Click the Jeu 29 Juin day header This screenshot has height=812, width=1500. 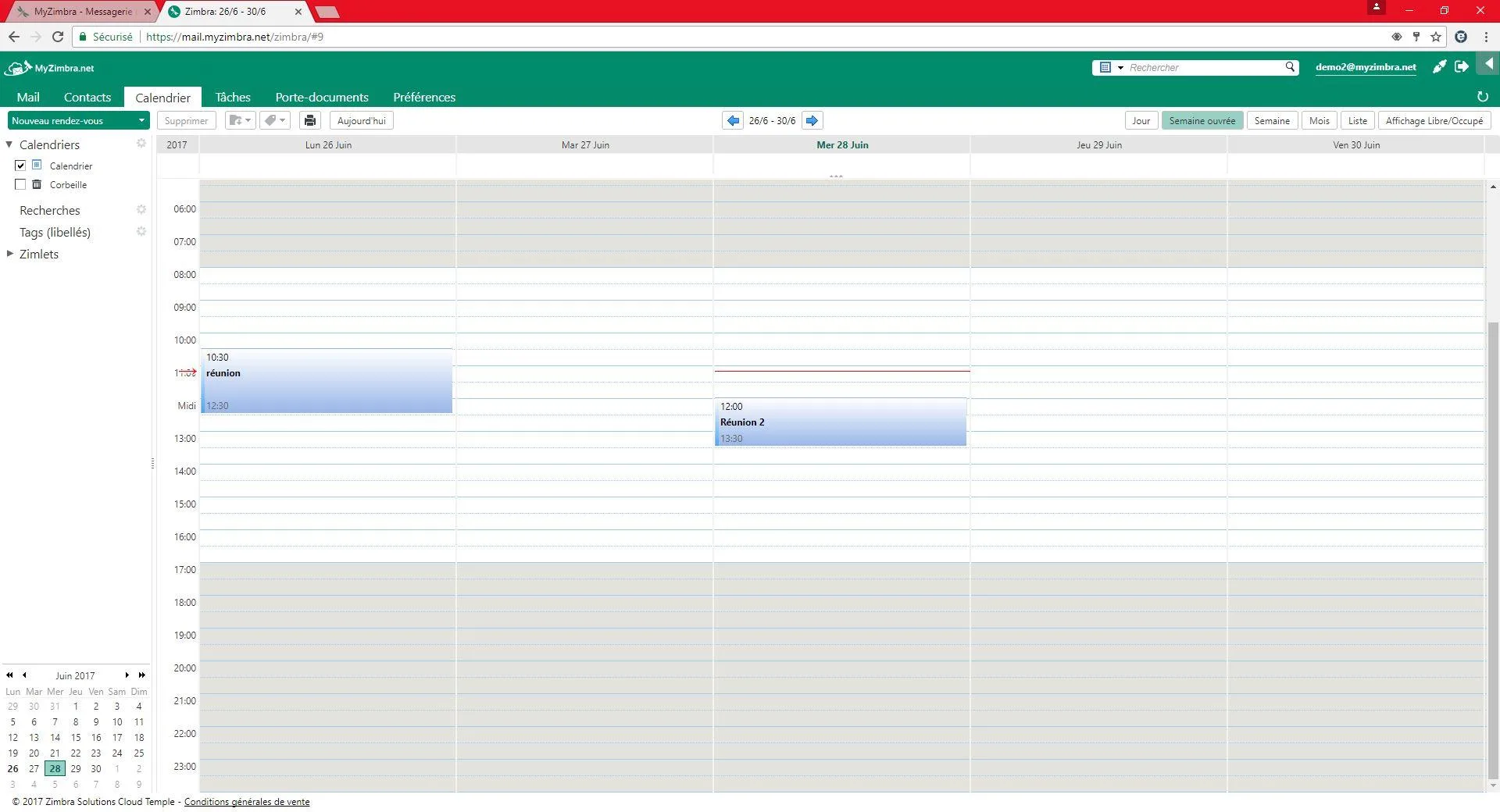click(1099, 144)
